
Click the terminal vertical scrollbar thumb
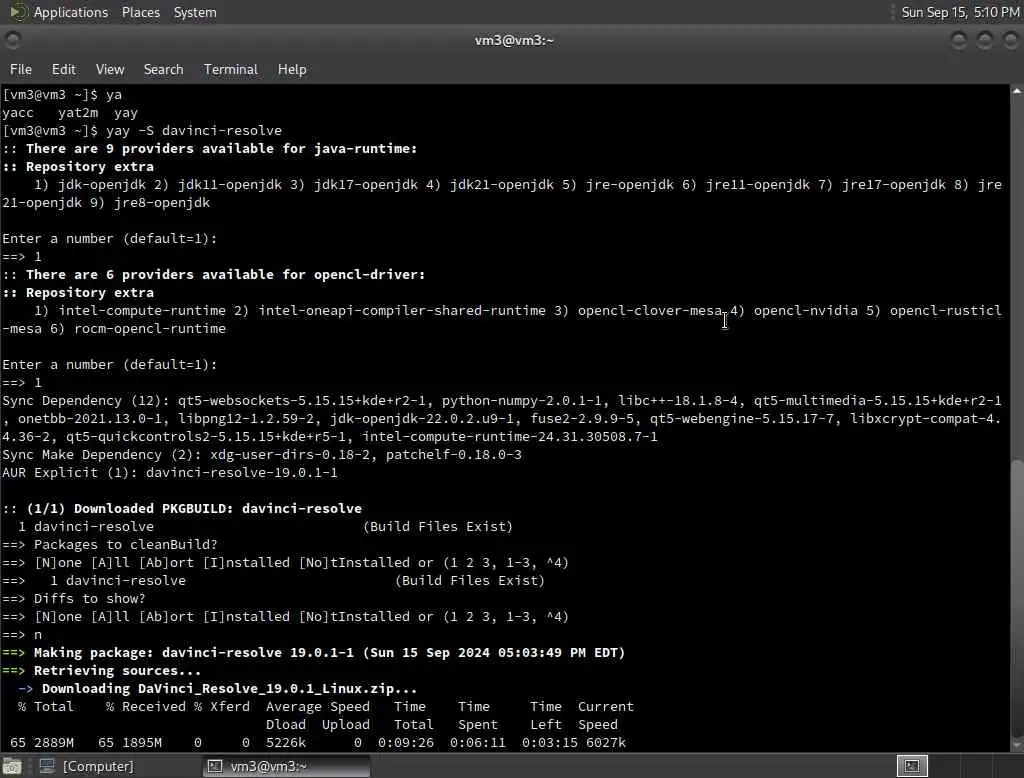[1017, 598]
